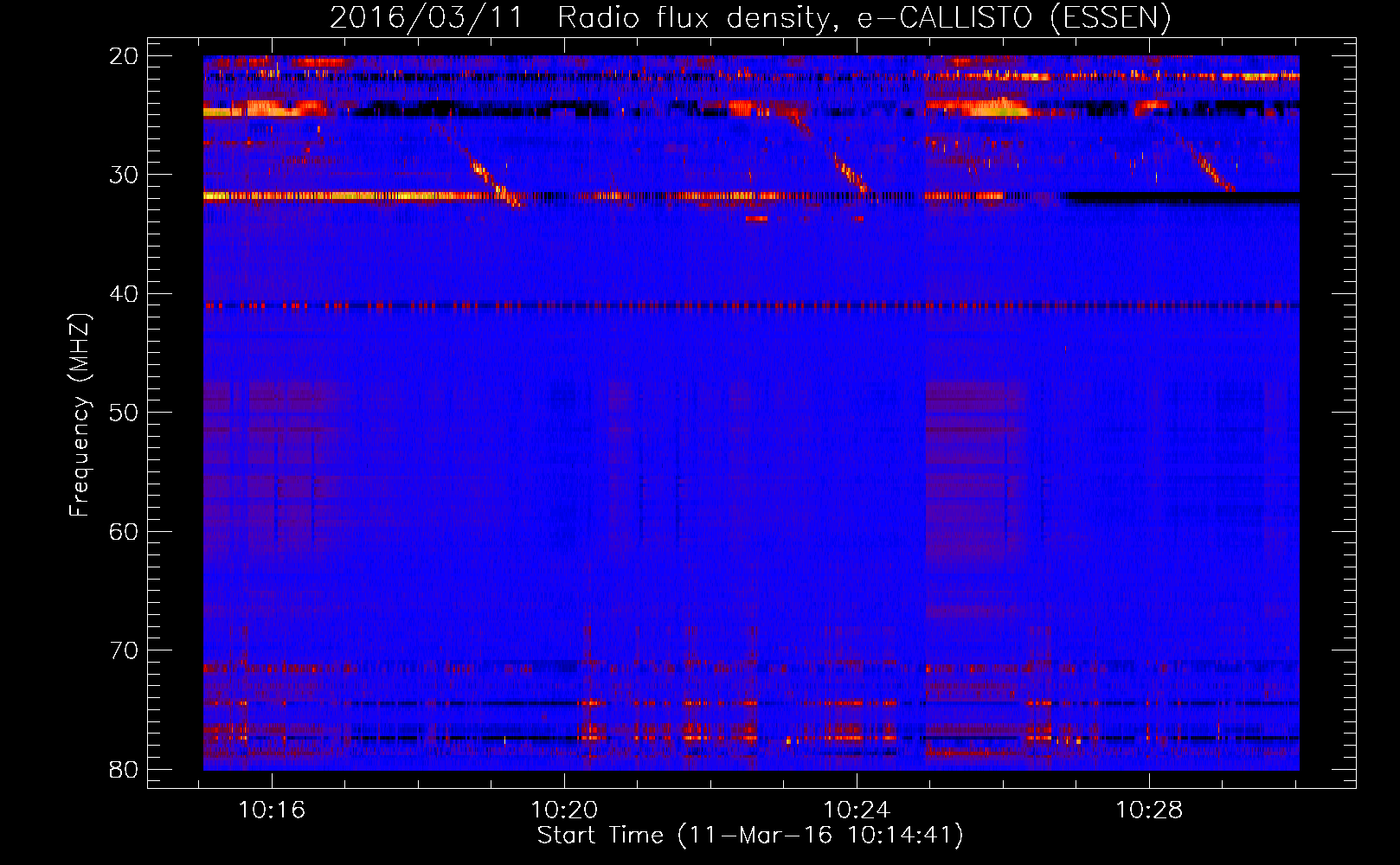
Task: Click the 20 frequency tick label
Action: coord(125,56)
